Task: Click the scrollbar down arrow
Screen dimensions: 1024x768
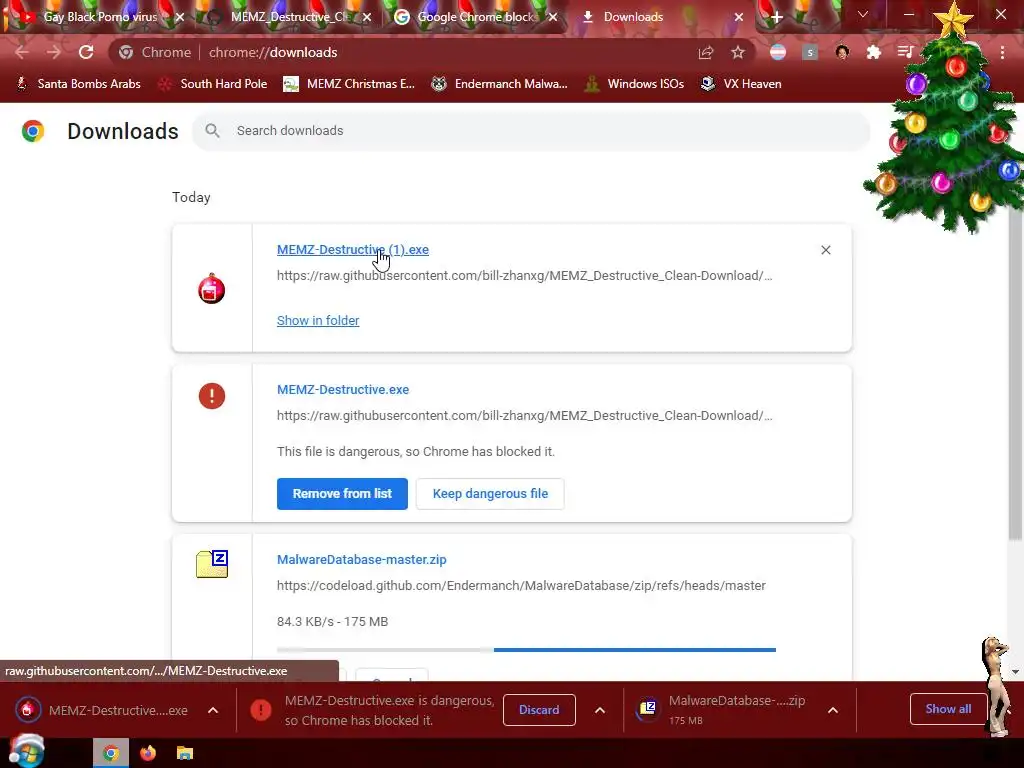Action: [x=1016, y=671]
